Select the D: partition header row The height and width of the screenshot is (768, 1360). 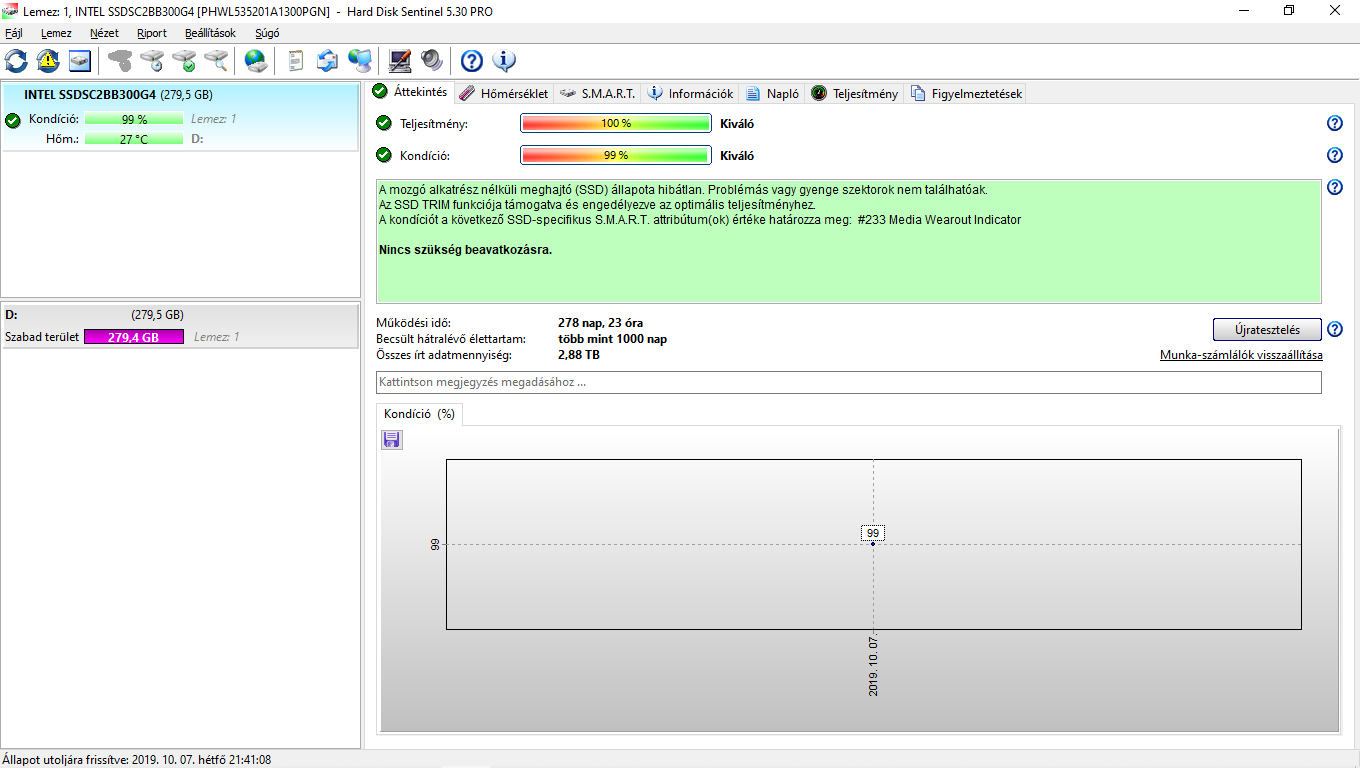point(180,314)
